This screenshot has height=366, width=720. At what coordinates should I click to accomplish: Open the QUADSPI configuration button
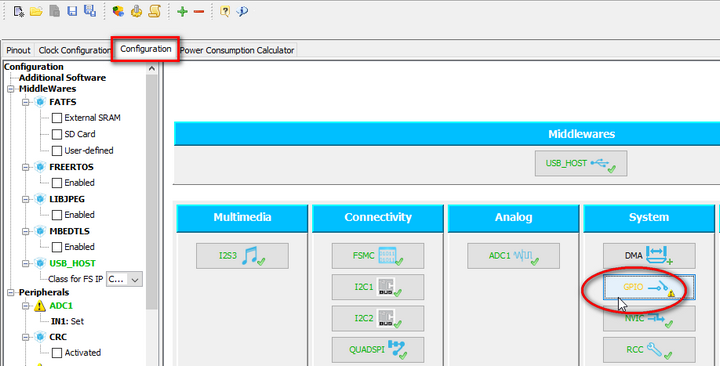(378, 349)
